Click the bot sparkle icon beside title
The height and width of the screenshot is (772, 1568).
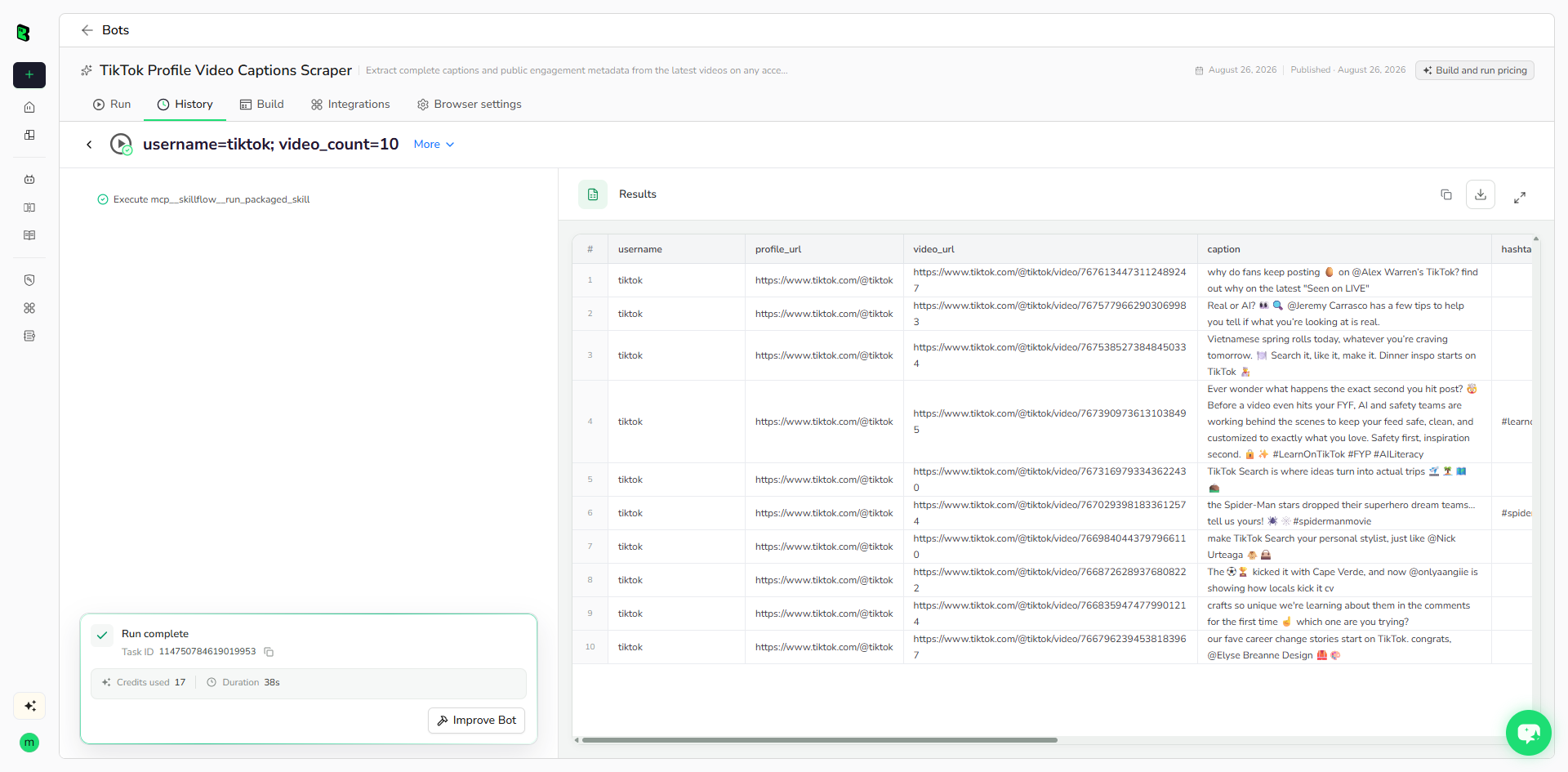tap(87, 70)
